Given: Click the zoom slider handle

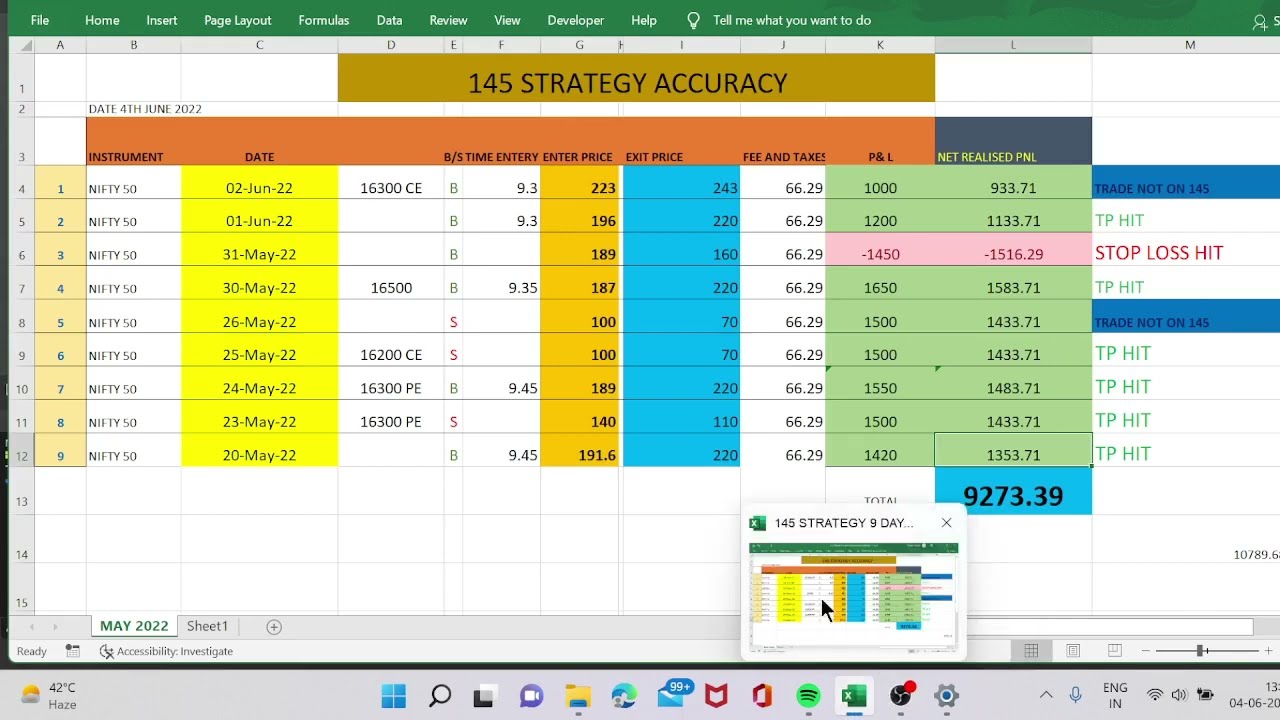Looking at the screenshot, I should tap(1201, 651).
